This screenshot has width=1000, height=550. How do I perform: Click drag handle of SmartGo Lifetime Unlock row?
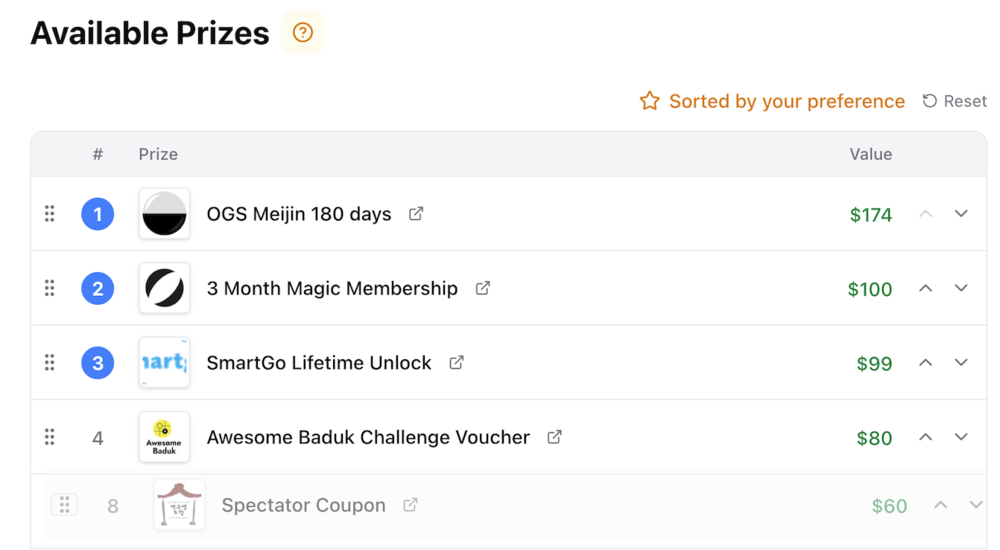(49, 363)
